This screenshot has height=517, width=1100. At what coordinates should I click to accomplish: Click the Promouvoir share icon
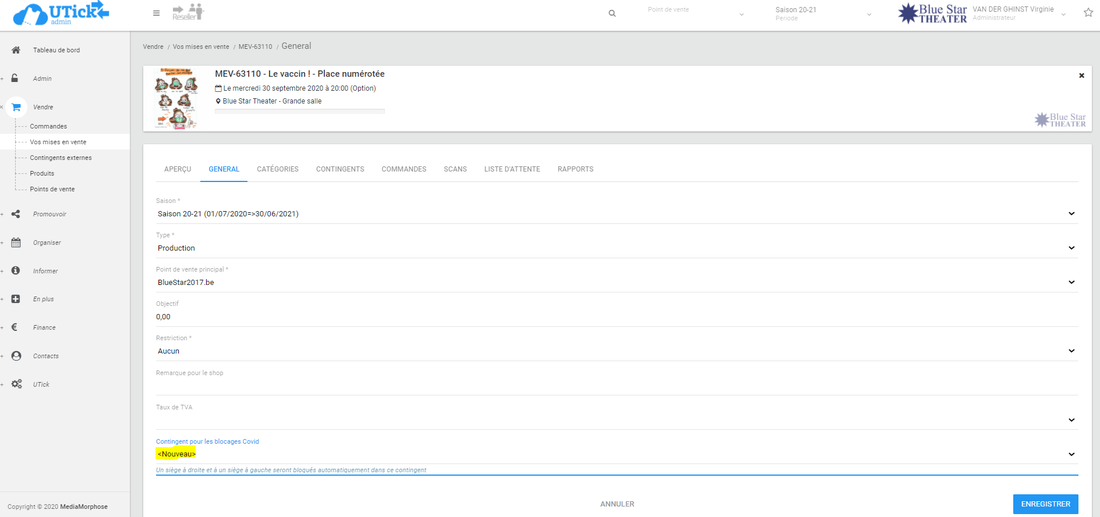(16, 213)
